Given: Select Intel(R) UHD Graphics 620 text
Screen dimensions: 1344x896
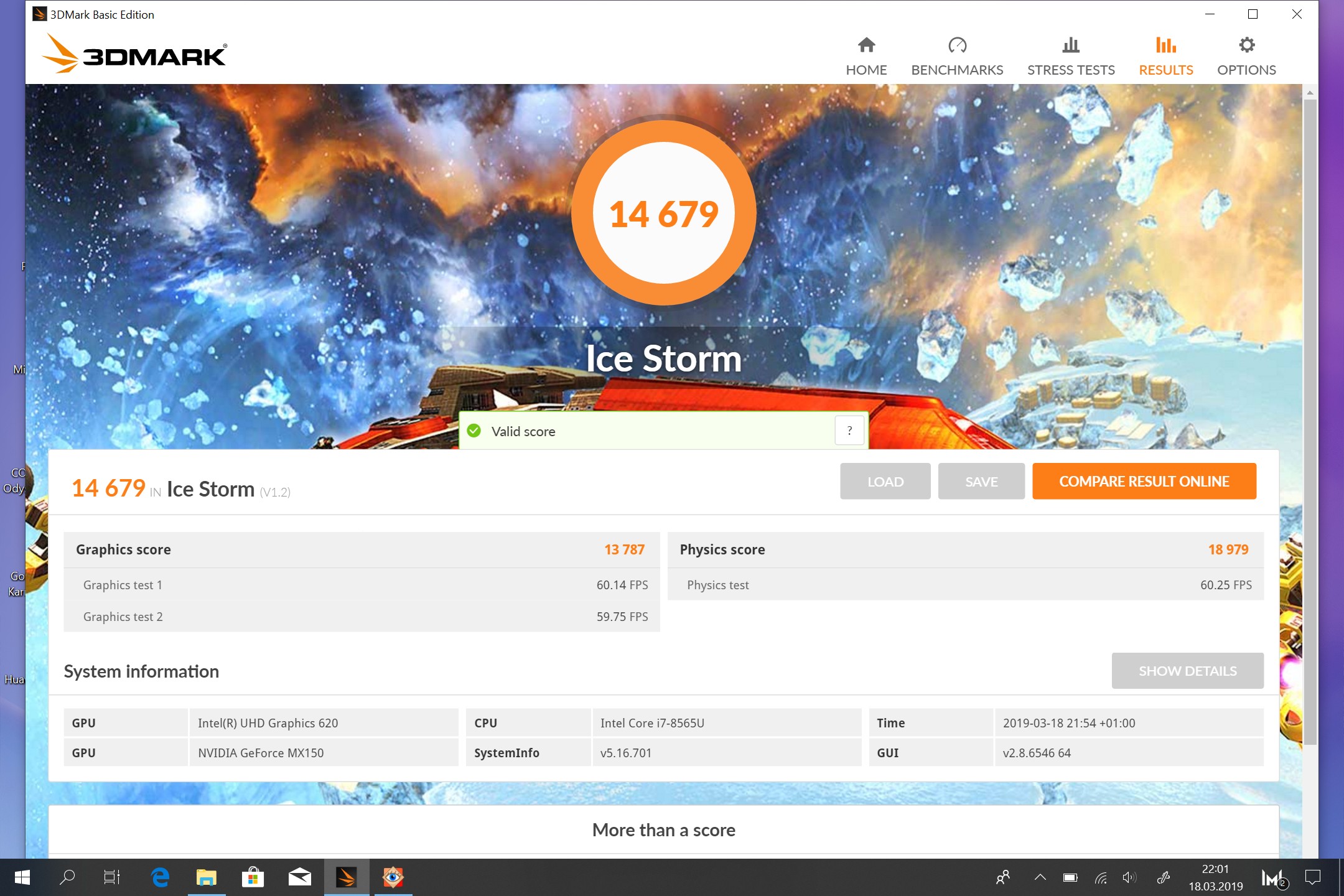Looking at the screenshot, I should pyautogui.click(x=268, y=723).
